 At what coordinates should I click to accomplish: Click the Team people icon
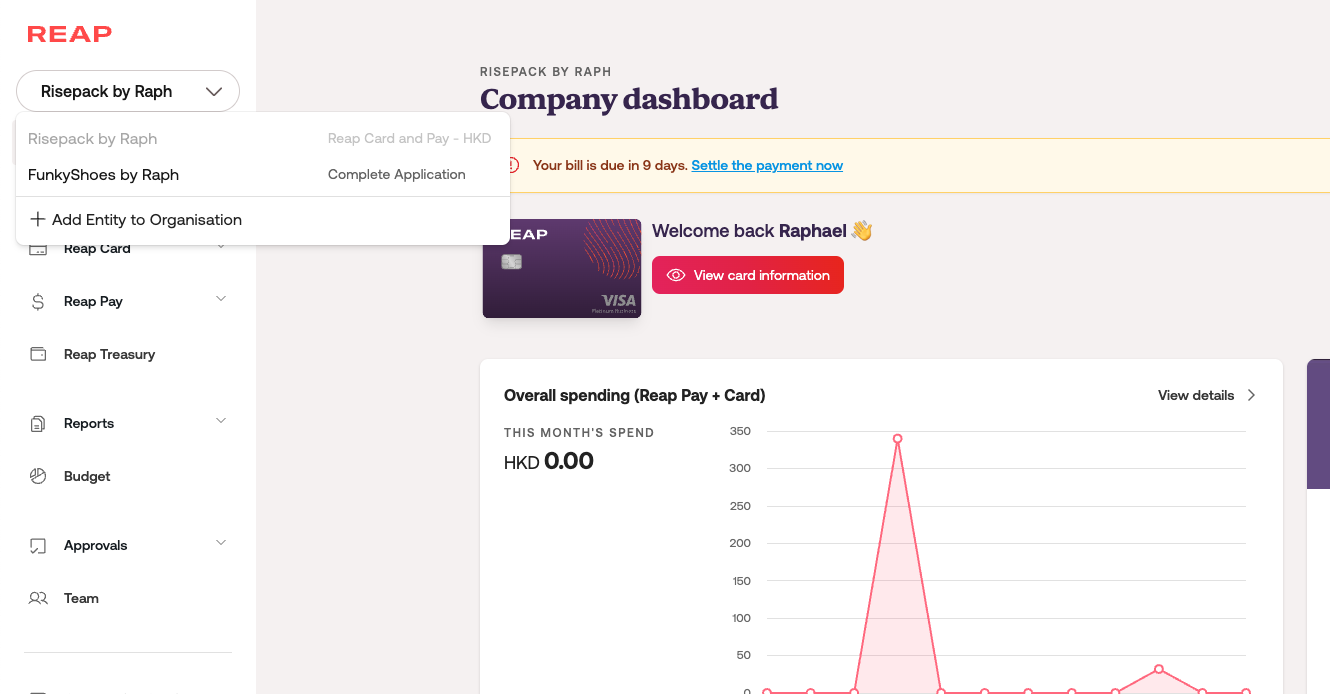[38, 598]
